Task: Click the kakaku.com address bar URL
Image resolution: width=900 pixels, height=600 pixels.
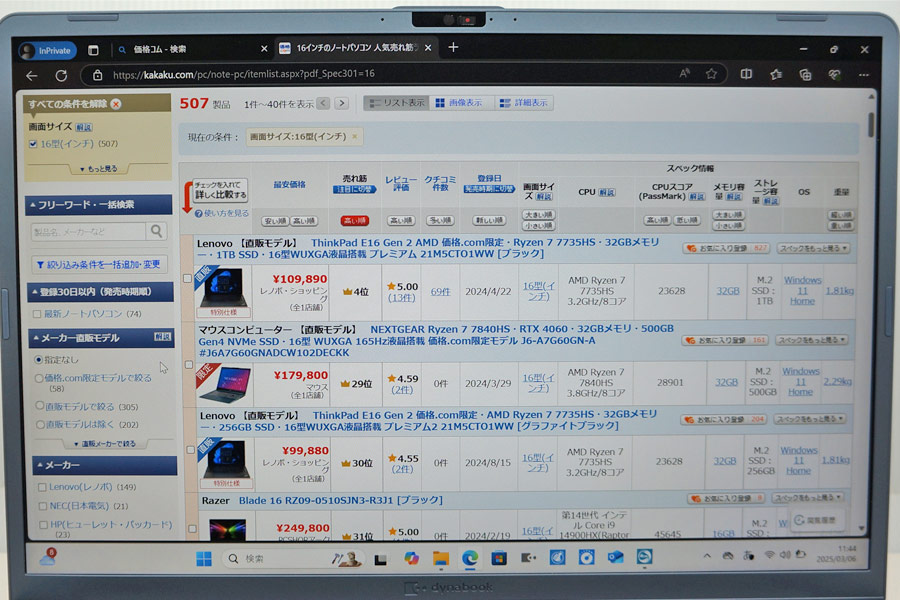Action: point(243,75)
